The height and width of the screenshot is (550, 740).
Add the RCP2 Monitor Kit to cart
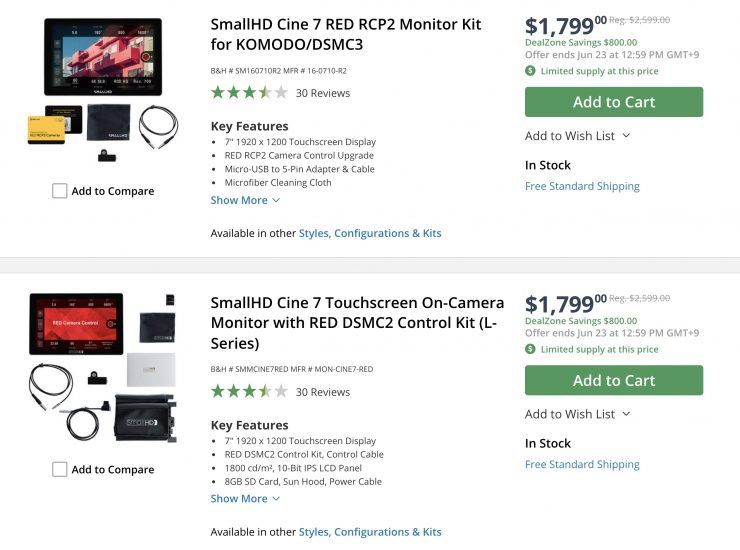click(x=613, y=102)
